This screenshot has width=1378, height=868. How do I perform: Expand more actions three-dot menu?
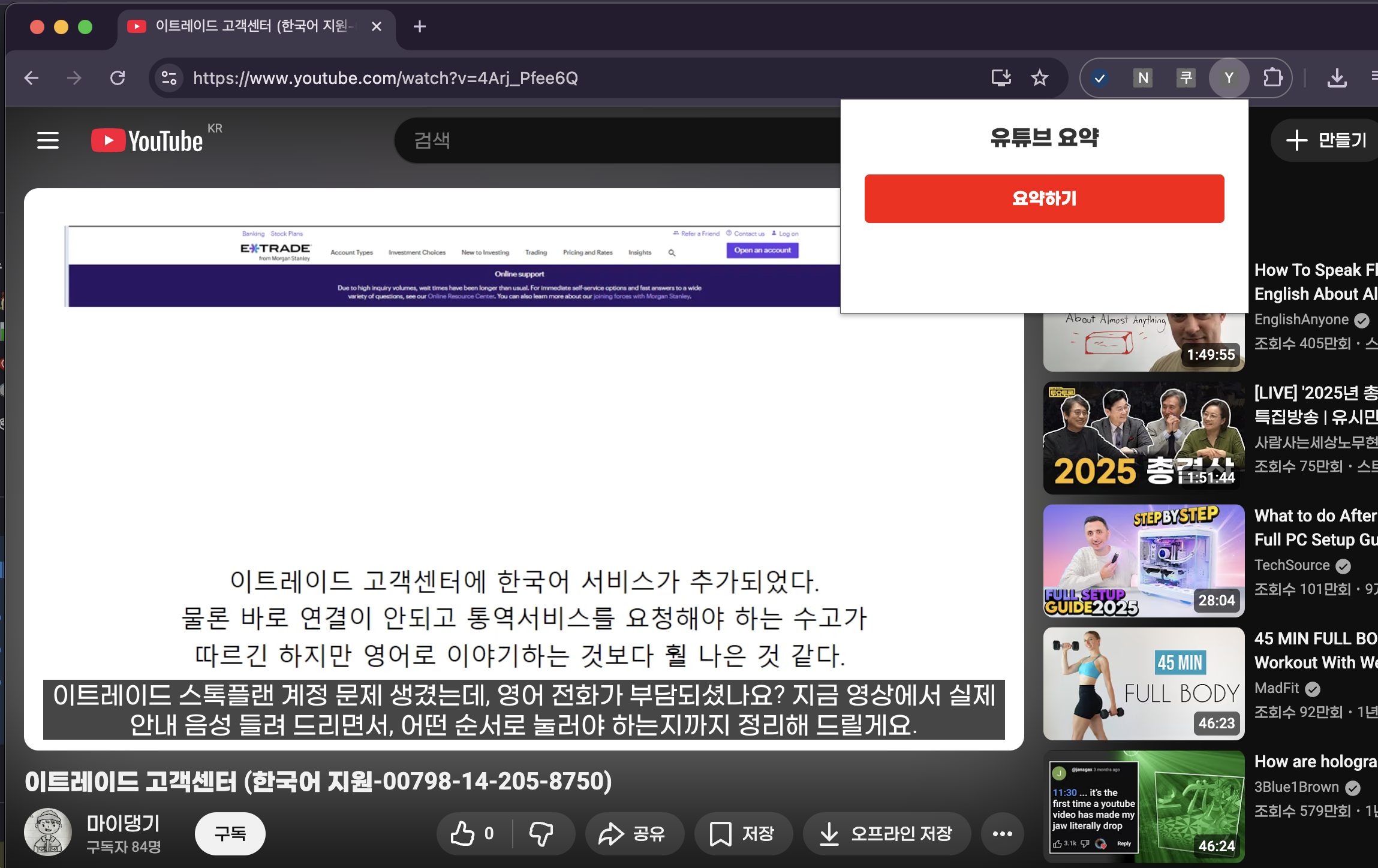(1002, 833)
